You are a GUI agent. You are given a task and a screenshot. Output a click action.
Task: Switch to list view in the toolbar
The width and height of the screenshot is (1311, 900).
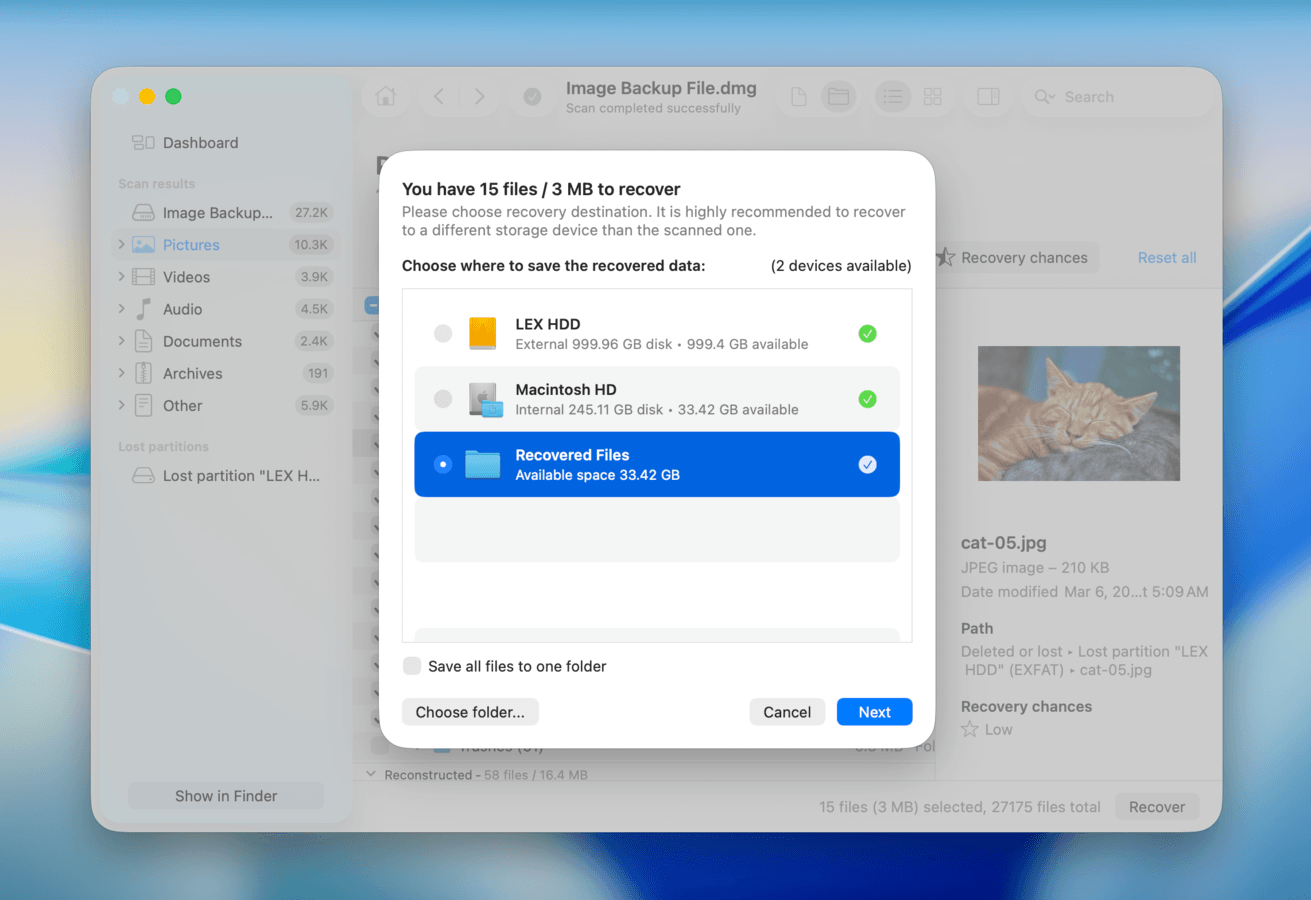[892, 96]
